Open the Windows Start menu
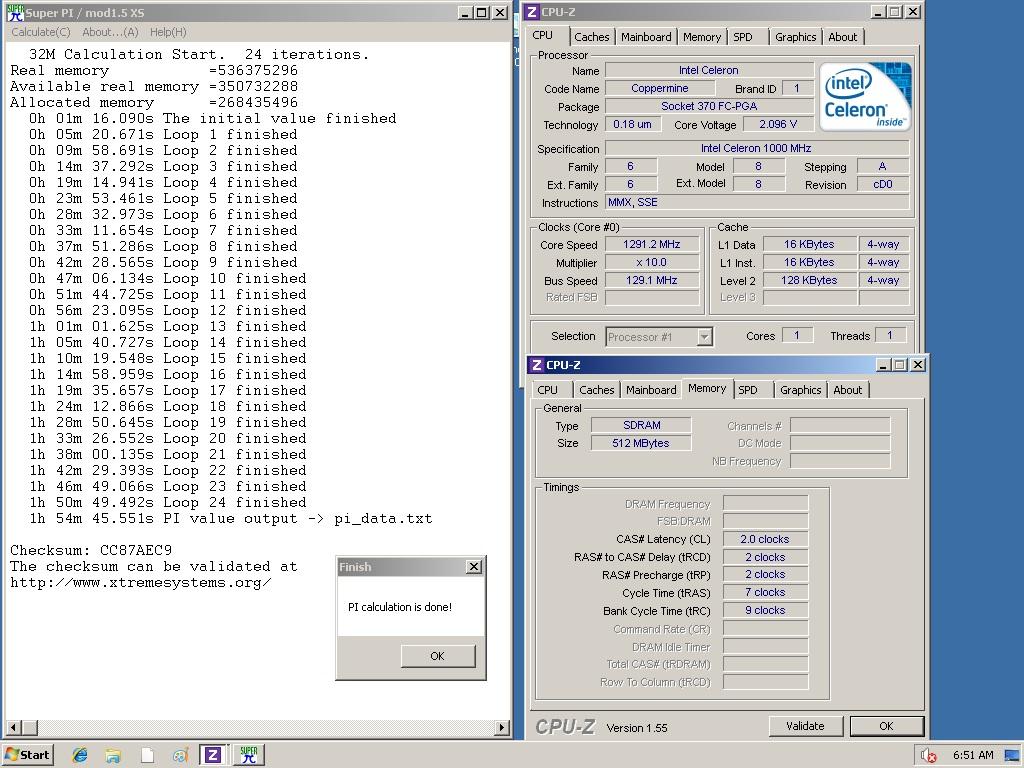 [x=28, y=755]
